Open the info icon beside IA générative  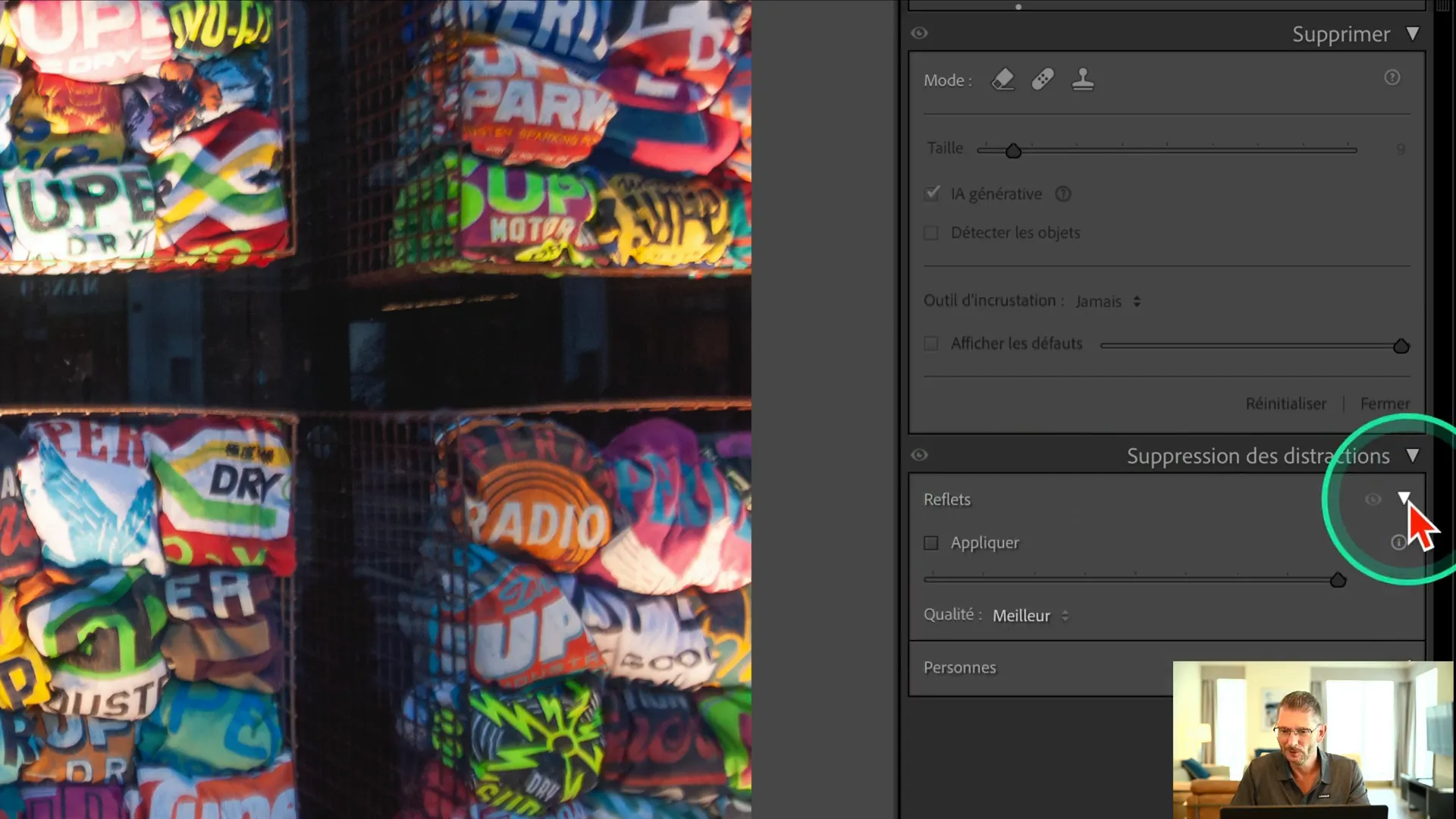click(x=1063, y=194)
